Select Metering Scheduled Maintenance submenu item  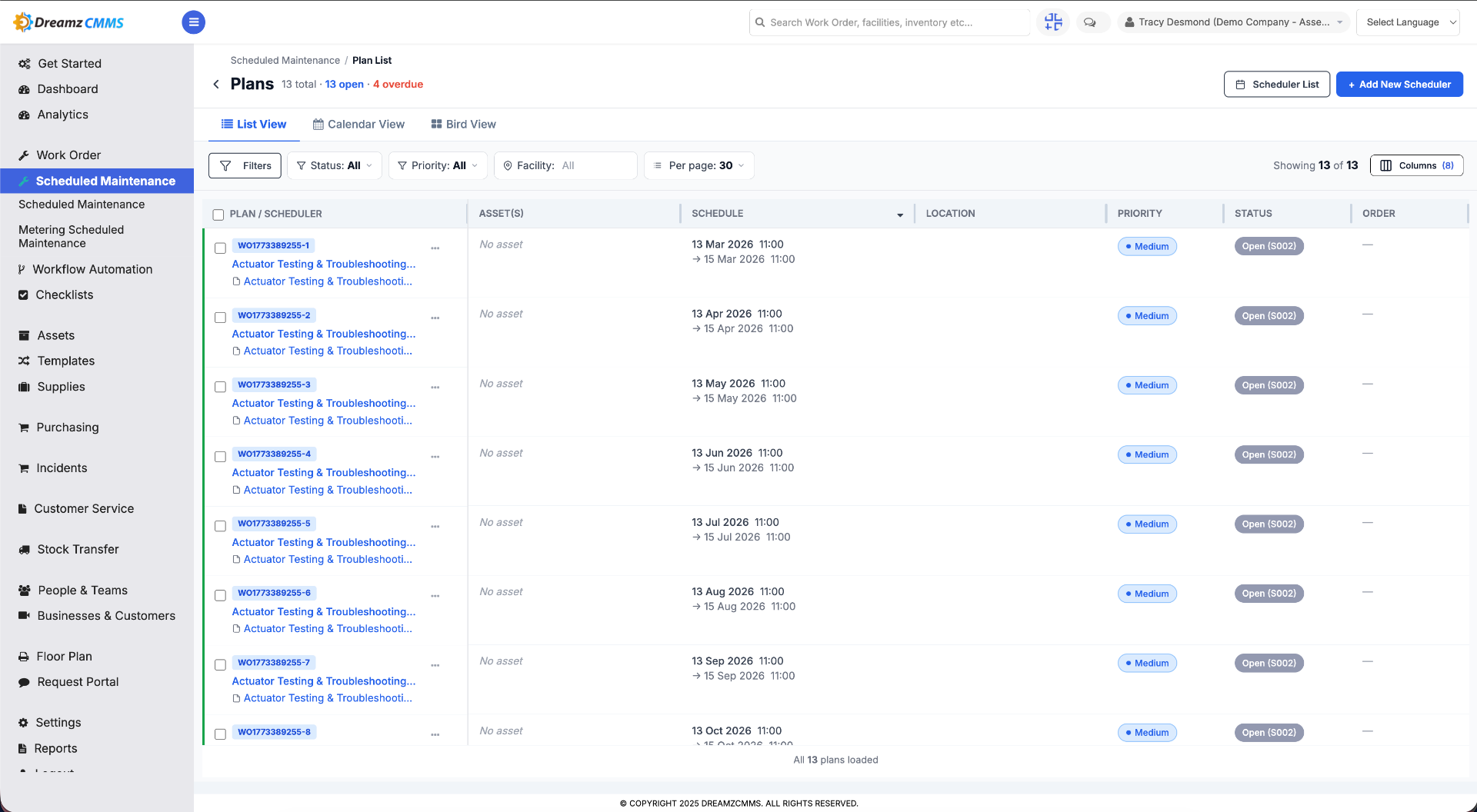[71, 237]
